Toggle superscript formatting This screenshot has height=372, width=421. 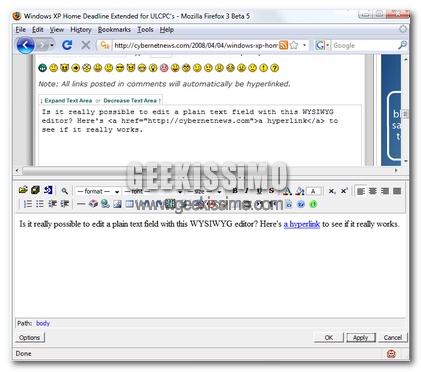pos(344,191)
